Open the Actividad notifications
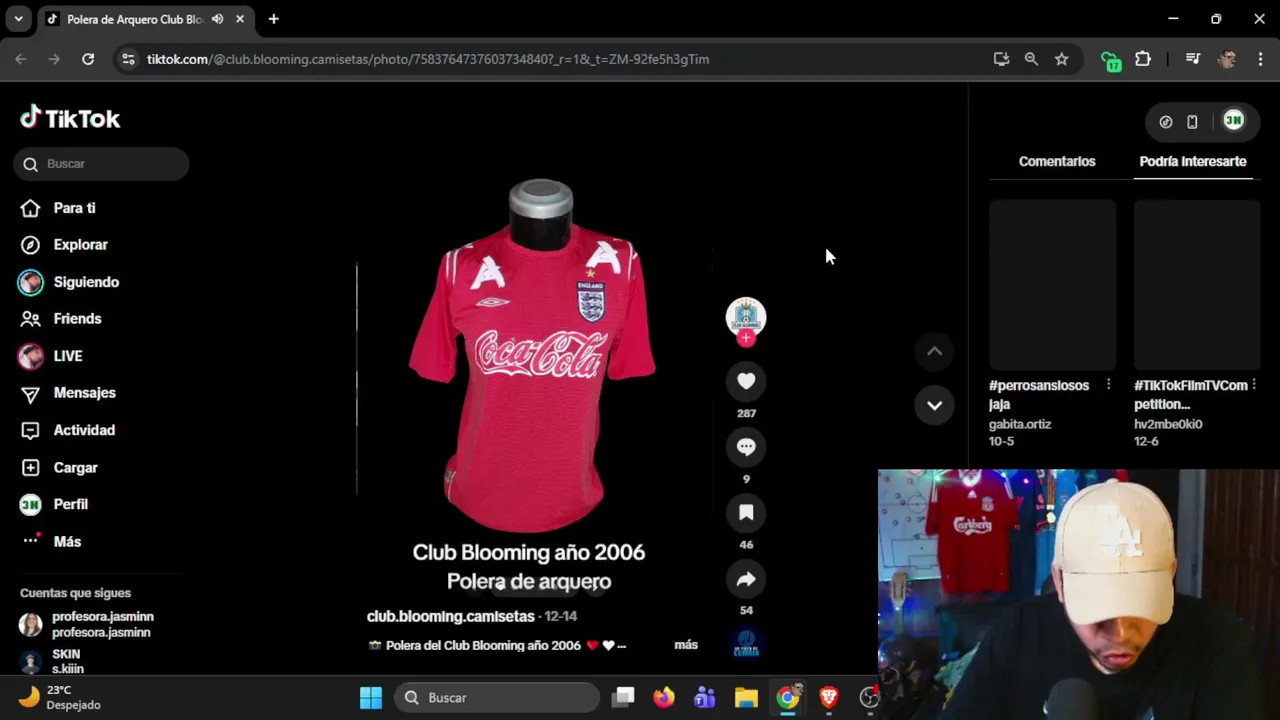 (x=66, y=430)
